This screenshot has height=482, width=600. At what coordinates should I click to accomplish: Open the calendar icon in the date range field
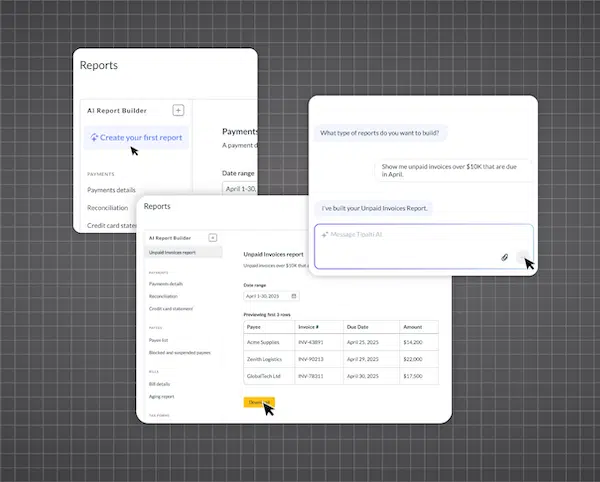(x=294, y=296)
